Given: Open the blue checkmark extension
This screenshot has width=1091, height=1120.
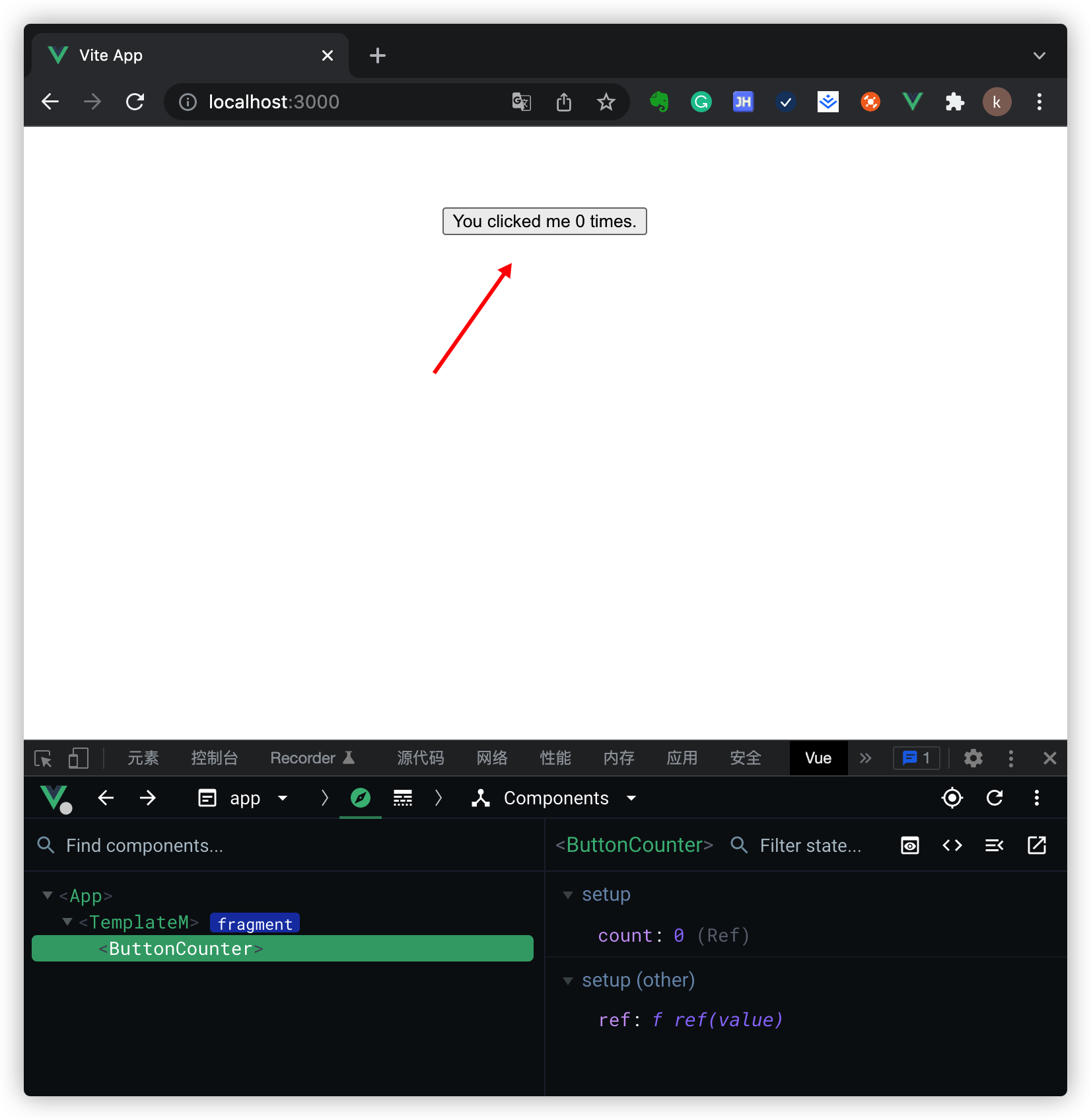Looking at the screenshot, I should tap(785, 102).
